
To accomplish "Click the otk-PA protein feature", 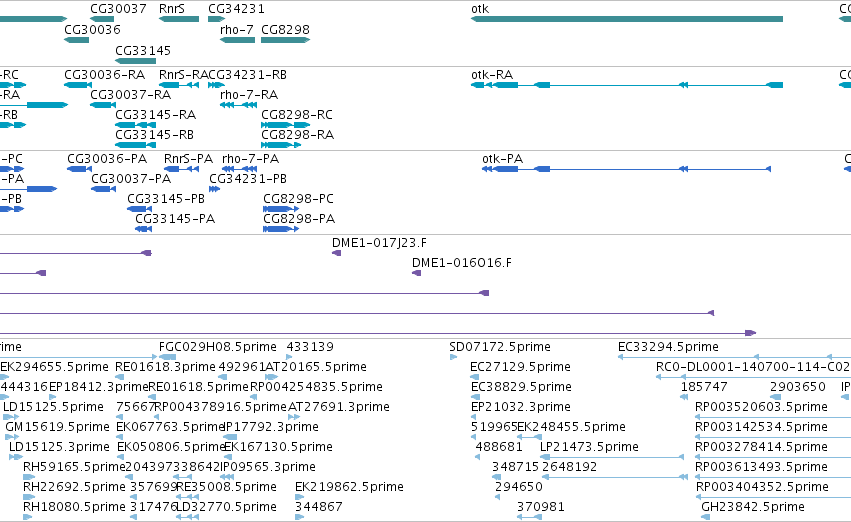I will tap(626, 169).
